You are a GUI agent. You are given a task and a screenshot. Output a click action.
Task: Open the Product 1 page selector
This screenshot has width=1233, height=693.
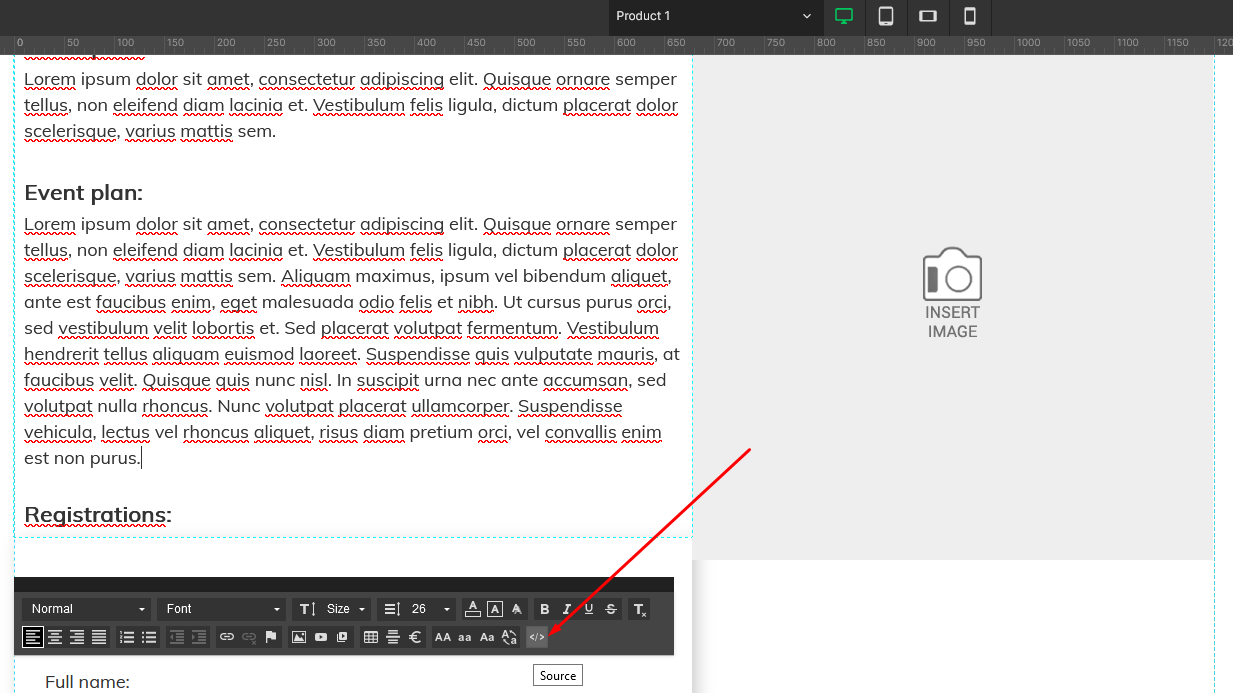(x=714, y=16)
